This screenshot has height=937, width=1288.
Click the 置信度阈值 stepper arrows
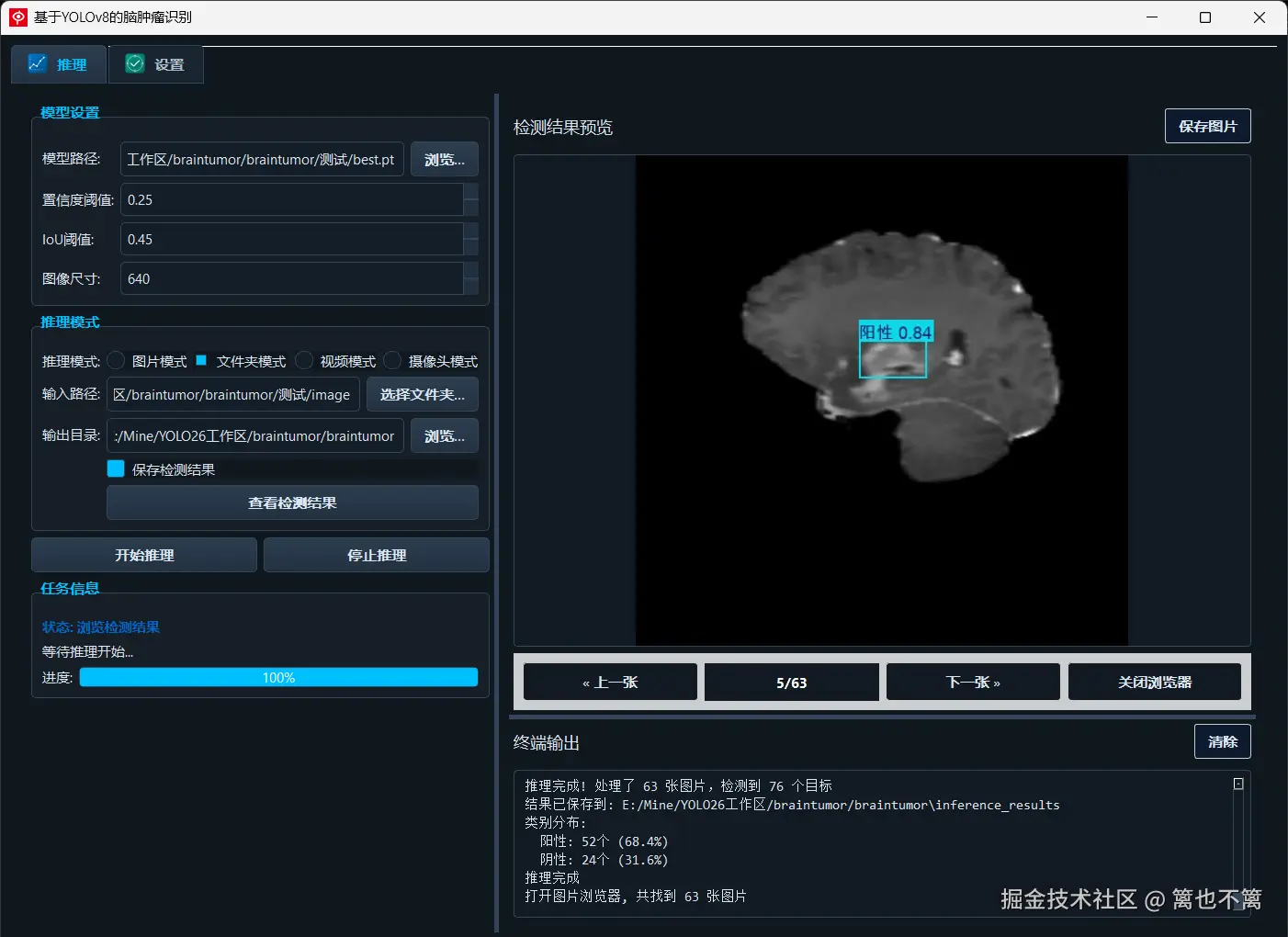point(470,199)
